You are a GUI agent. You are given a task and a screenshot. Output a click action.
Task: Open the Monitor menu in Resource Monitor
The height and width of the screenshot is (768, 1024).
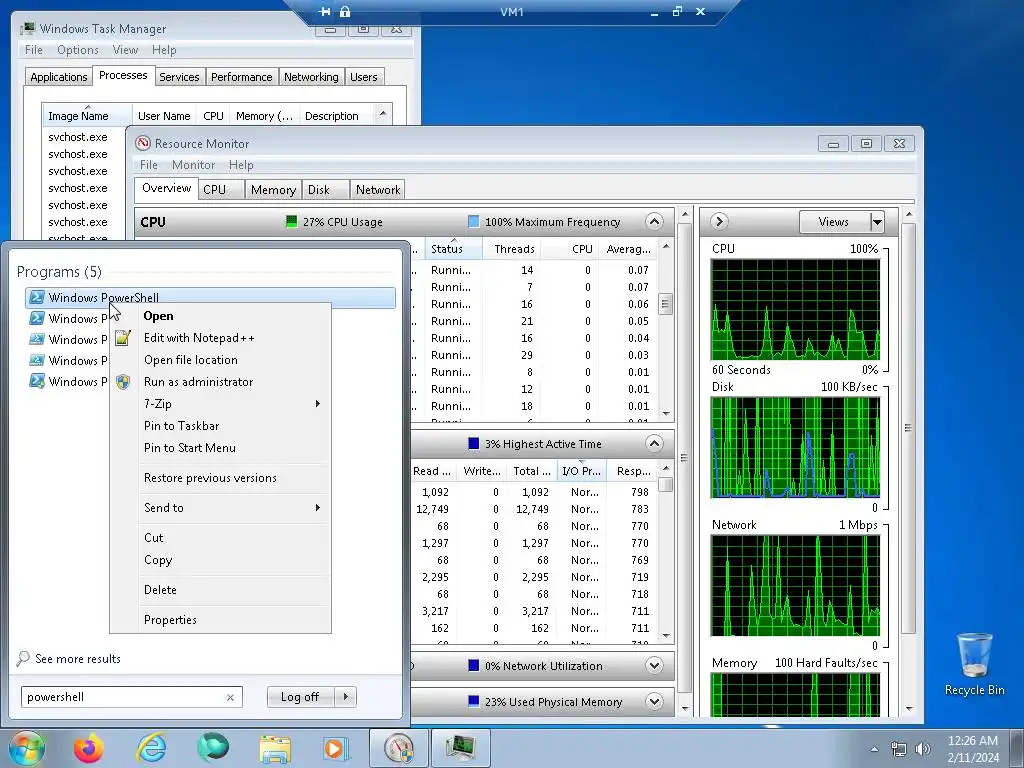coord(193,165)
